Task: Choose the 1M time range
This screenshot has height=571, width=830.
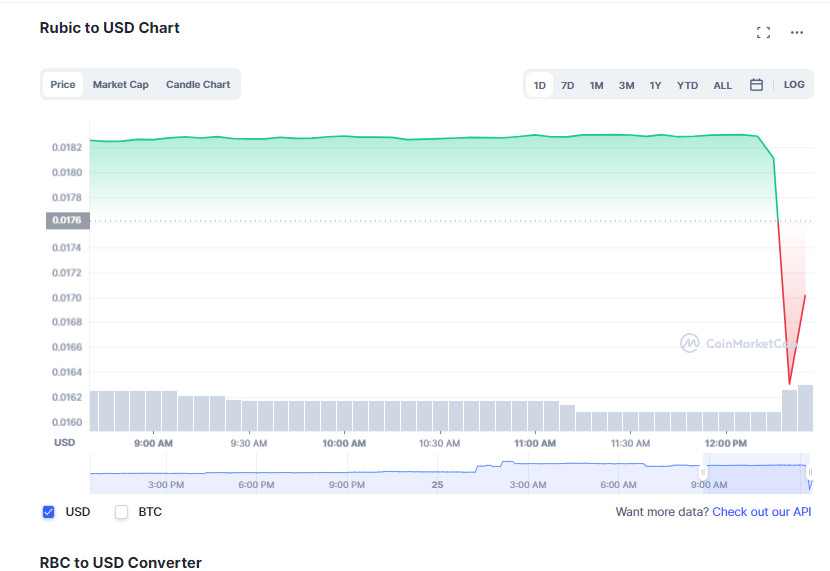Action: [x=596, y=85]
